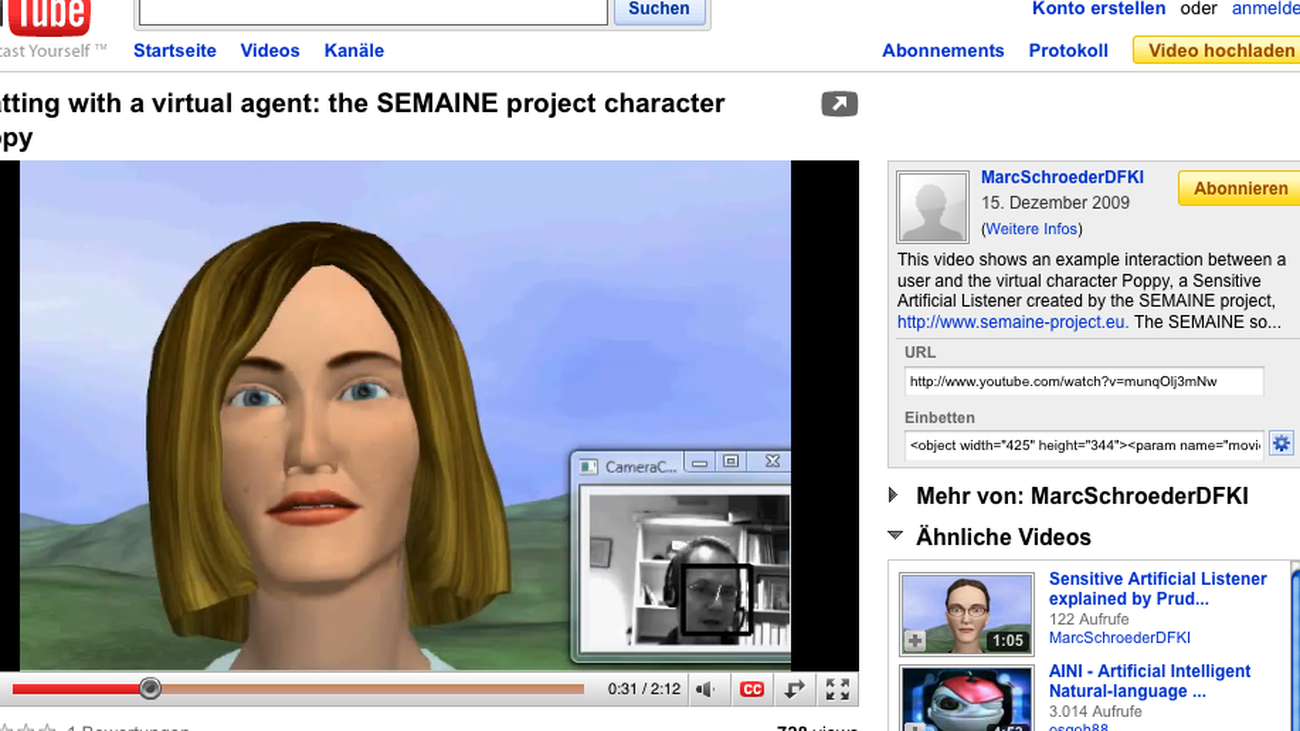Click the uploader's profile avatar image
Image resolution: width=1300 pixels, height=731 pixels.
(932, 207)
